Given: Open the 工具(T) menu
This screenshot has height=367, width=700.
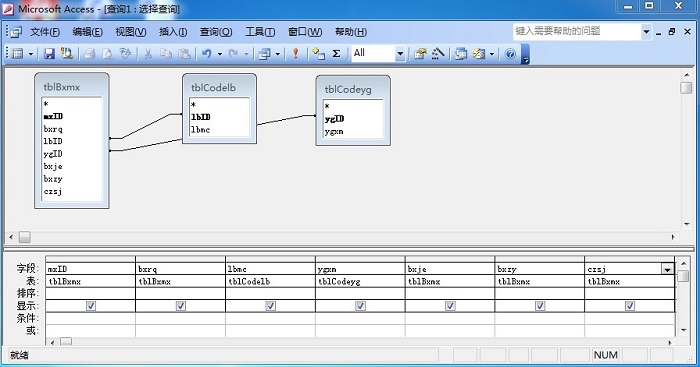Looking at the screenshot, I should point(260,32).
